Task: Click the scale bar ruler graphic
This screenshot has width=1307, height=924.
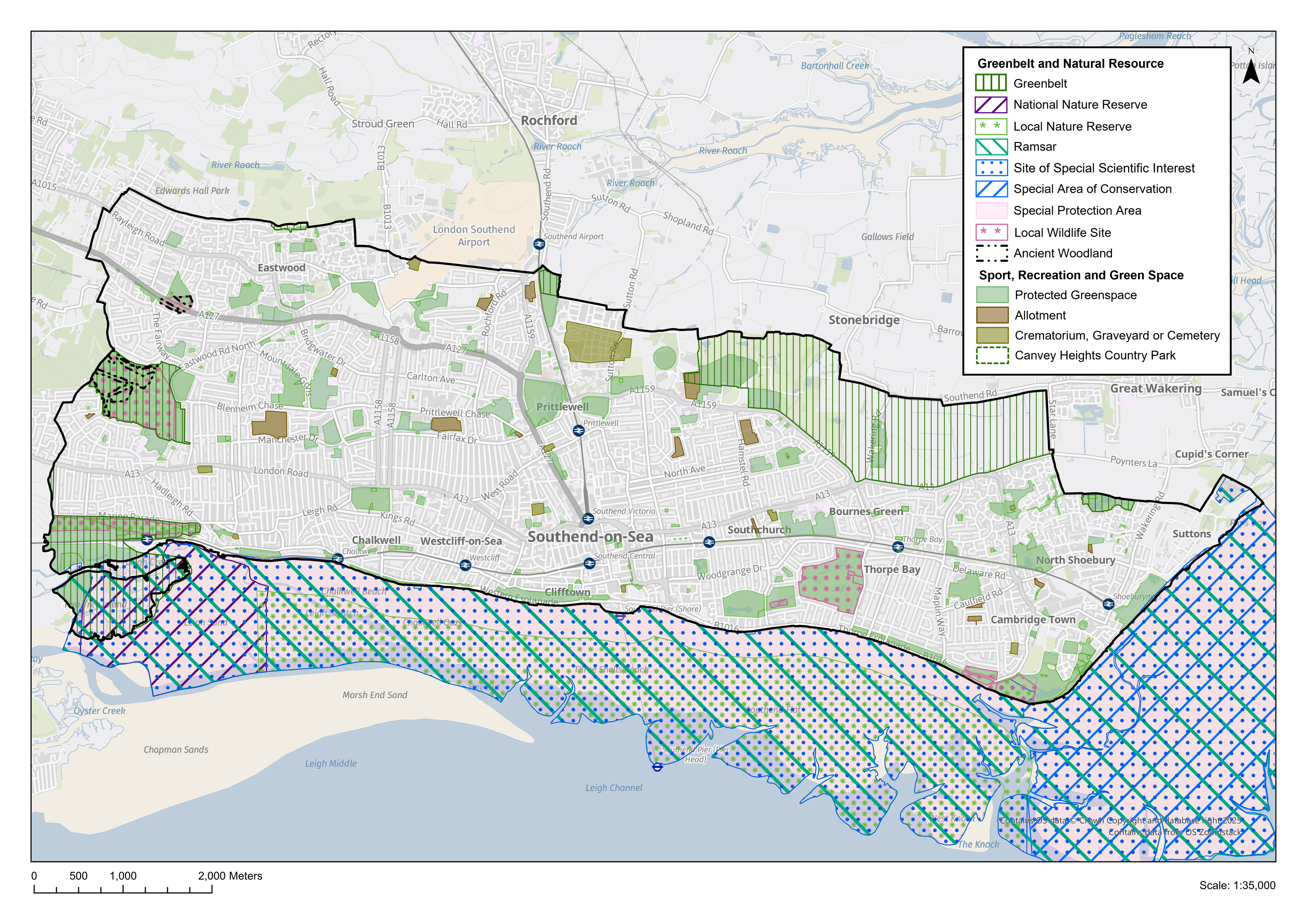Action: (123, 889)
